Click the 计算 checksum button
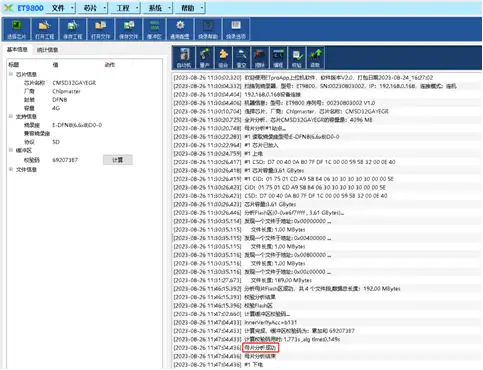483x370 pixels. point(118,160)
